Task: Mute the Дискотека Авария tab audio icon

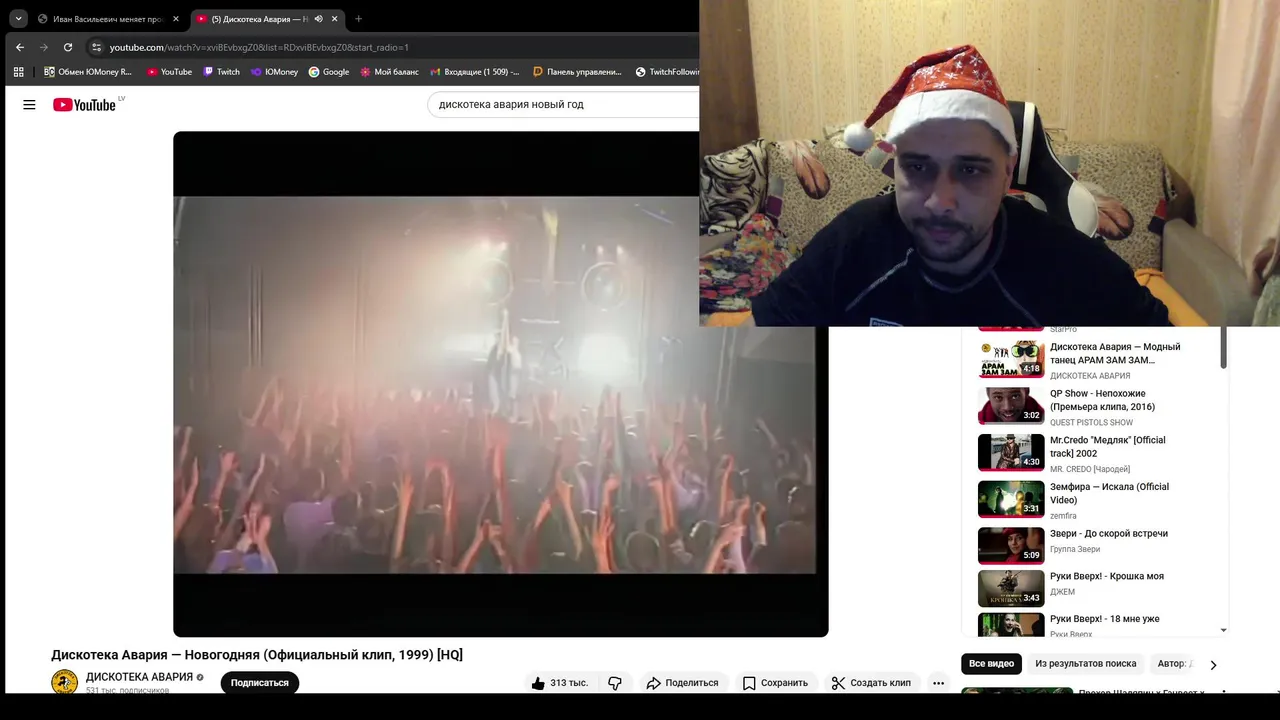Action: click(318, 19)
